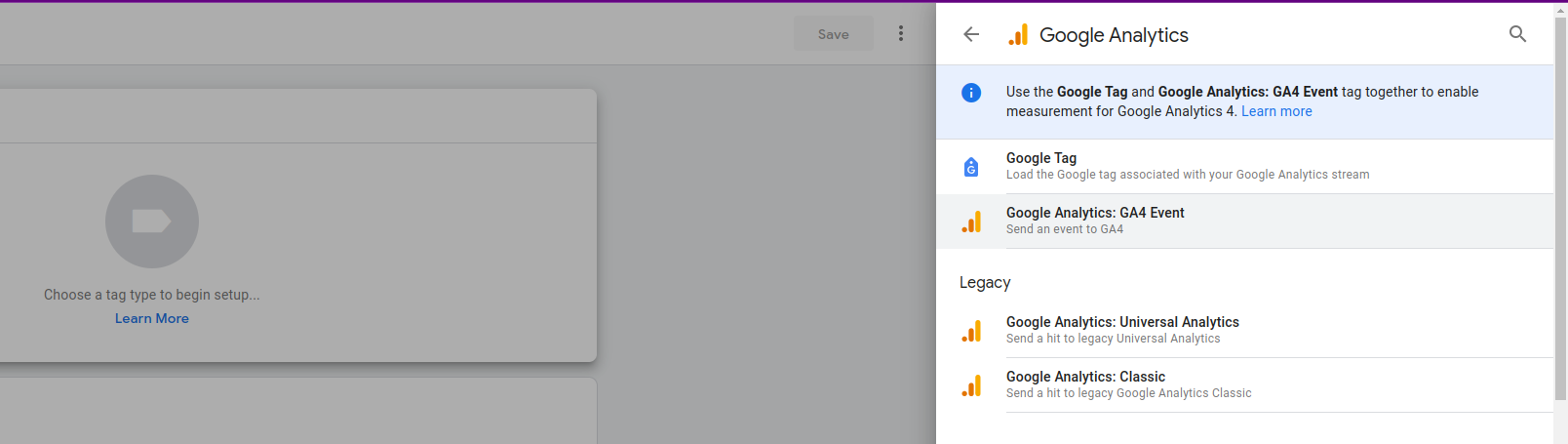Open the Learn more link in banner
1568x444 pixels.
pyautogui.click(x=1276, y=111)
